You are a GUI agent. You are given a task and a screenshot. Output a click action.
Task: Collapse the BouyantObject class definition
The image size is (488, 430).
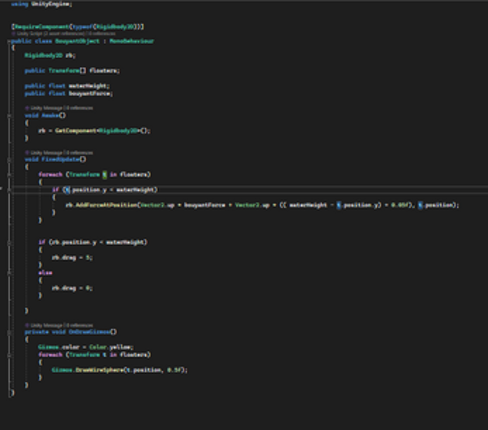9,41
